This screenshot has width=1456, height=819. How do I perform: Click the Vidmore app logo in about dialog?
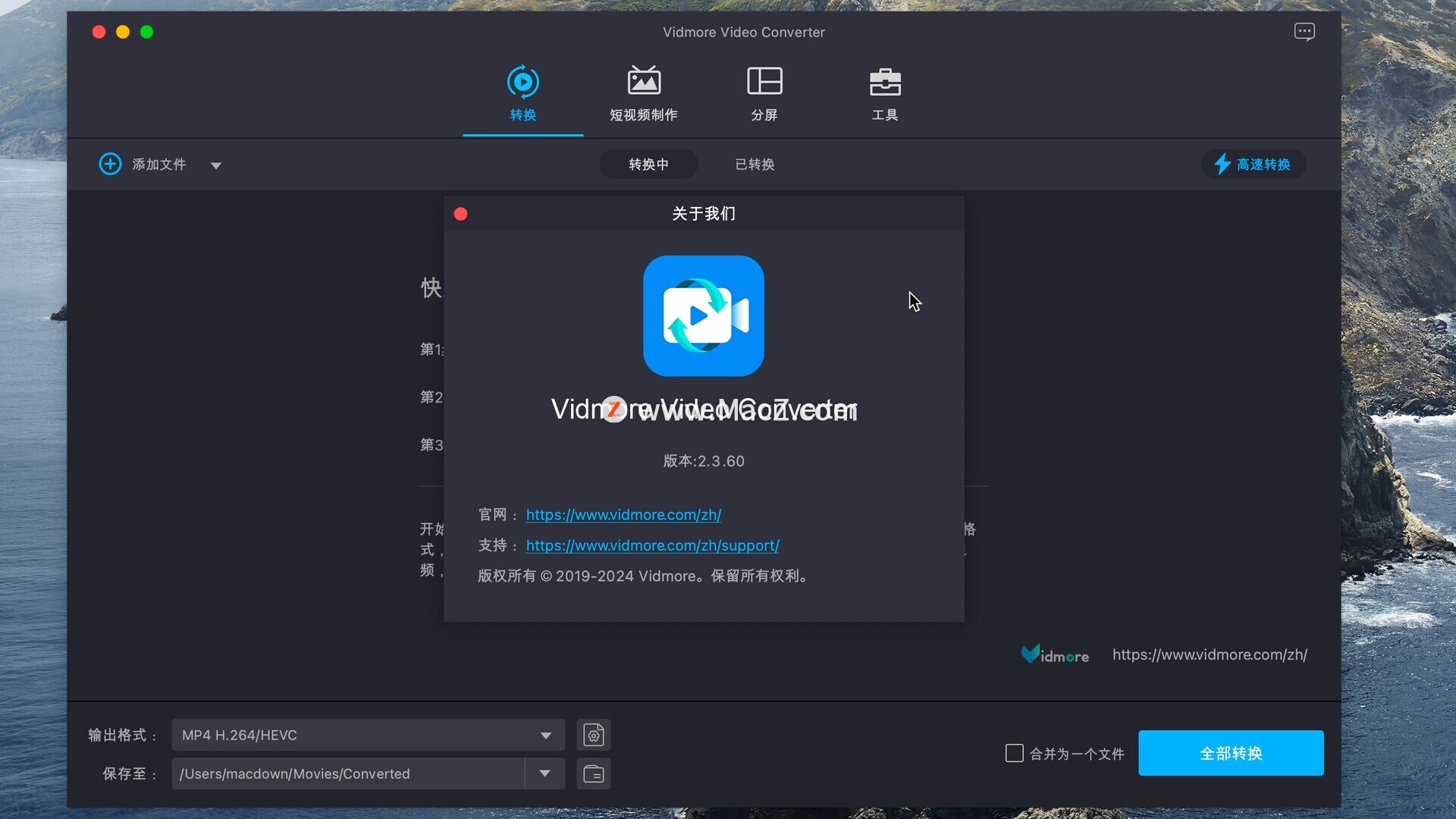point(704,315)
